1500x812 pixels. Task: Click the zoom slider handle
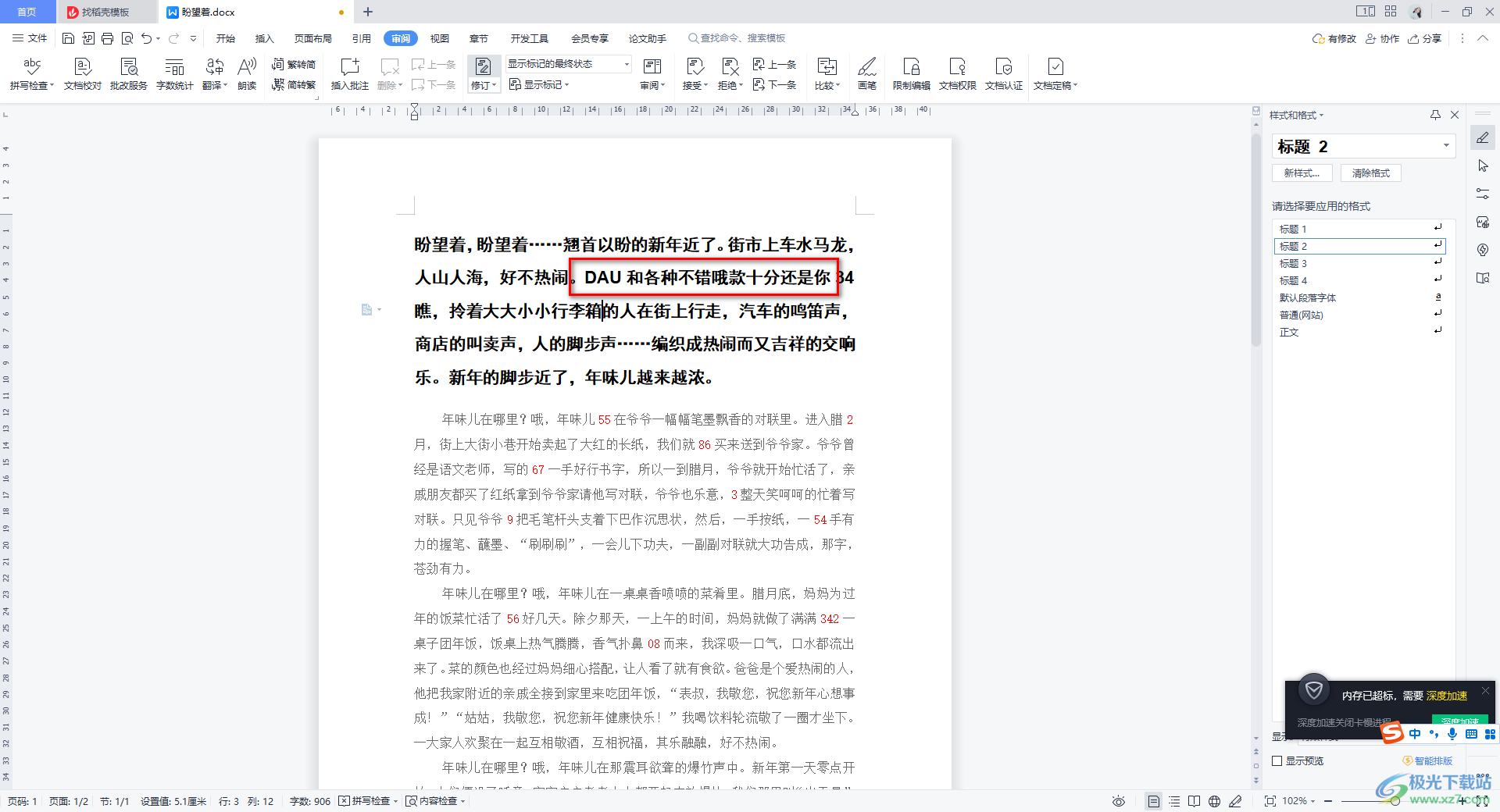point(1395,801)
